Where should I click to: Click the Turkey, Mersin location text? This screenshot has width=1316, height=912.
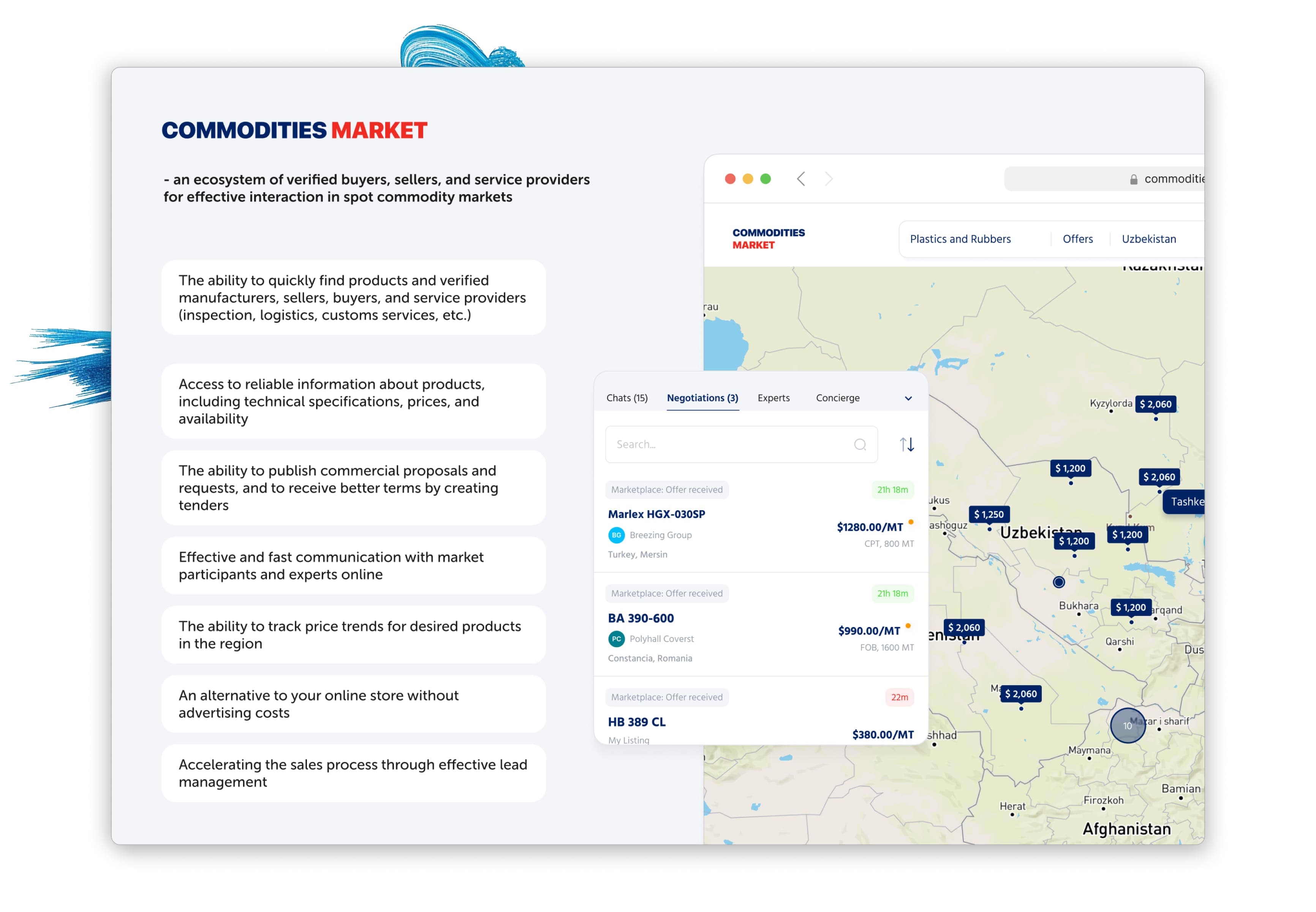coord(637,555)
